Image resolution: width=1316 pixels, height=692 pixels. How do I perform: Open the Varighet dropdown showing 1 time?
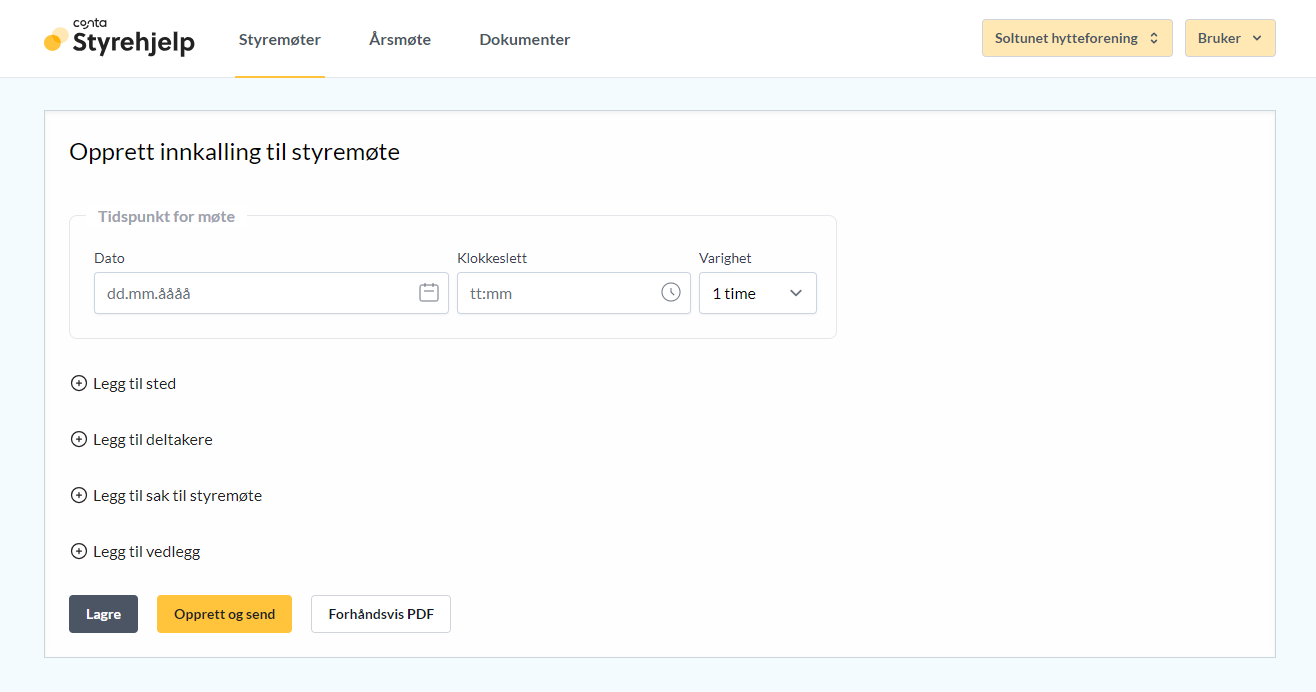758,293
